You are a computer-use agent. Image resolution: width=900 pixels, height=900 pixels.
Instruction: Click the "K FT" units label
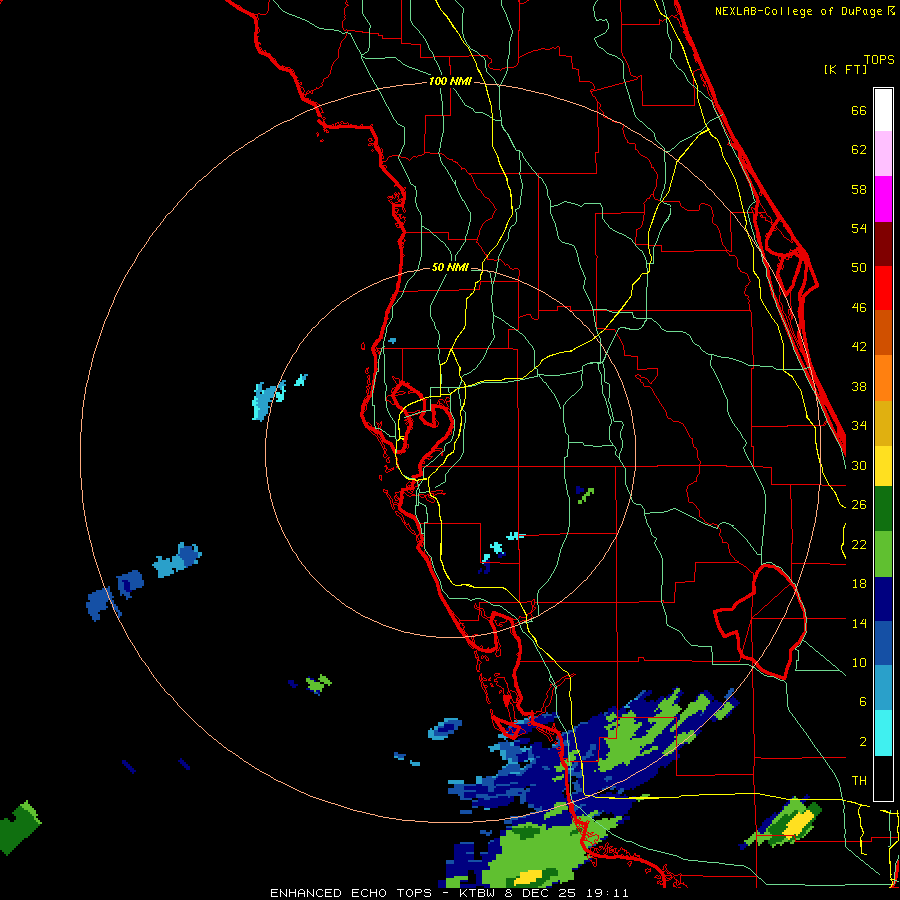point(845,69)
